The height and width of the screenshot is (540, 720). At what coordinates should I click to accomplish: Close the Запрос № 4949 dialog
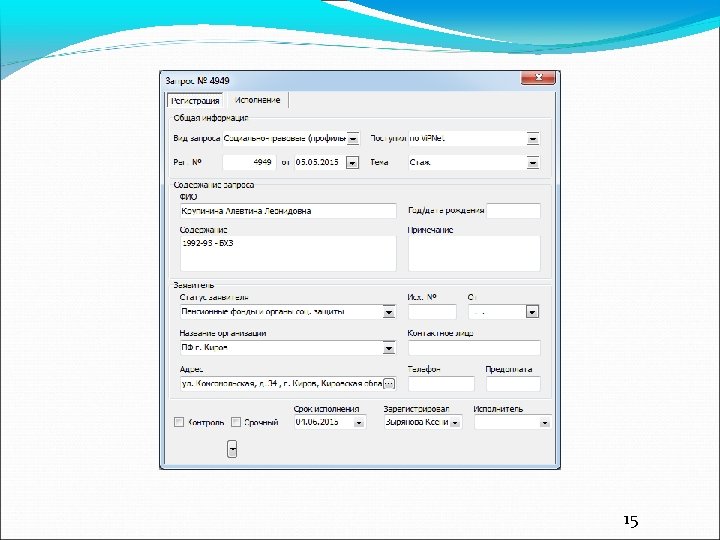538,78
